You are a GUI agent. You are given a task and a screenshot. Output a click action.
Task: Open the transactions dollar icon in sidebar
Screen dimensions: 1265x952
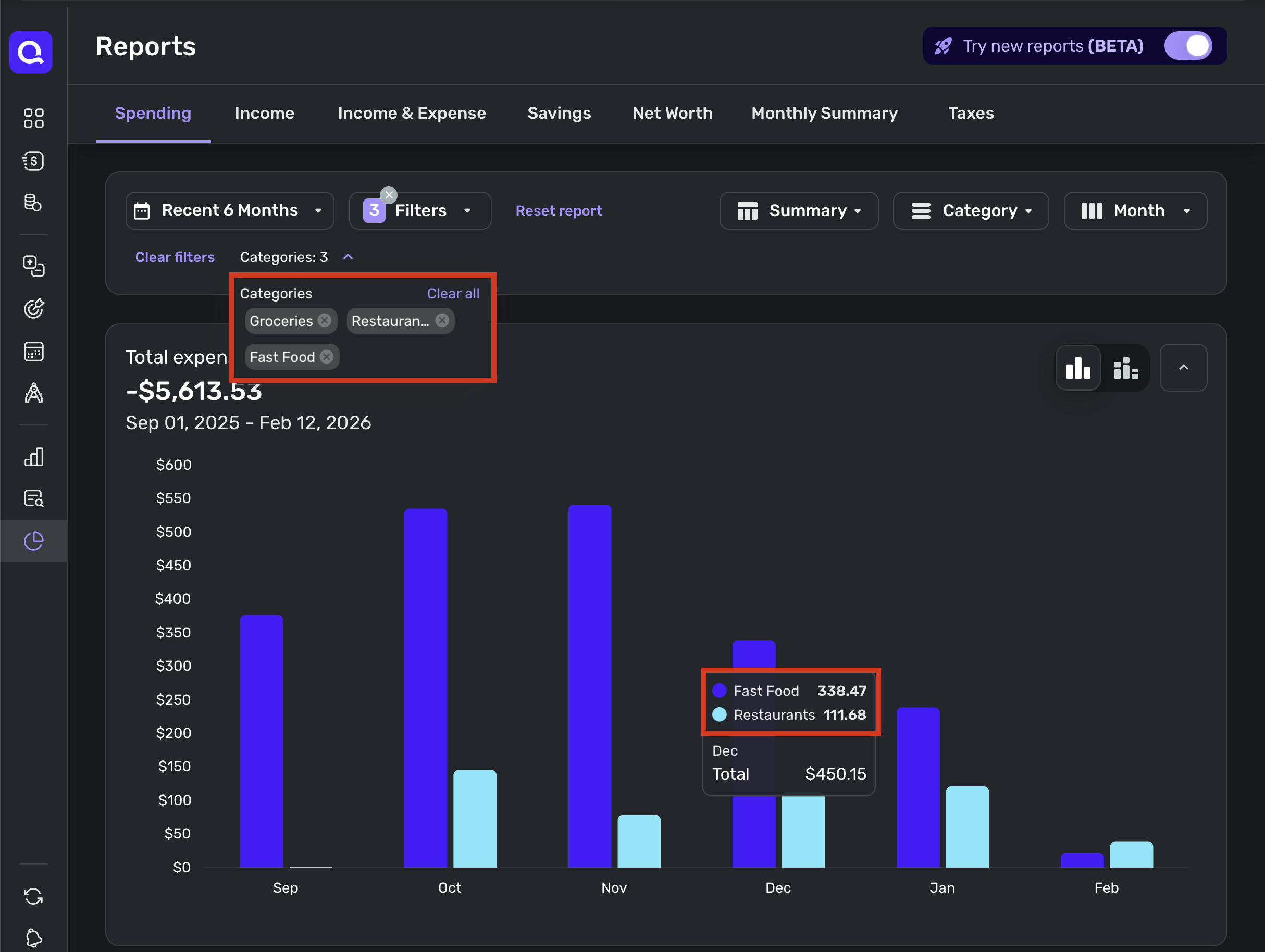[34, 161]
